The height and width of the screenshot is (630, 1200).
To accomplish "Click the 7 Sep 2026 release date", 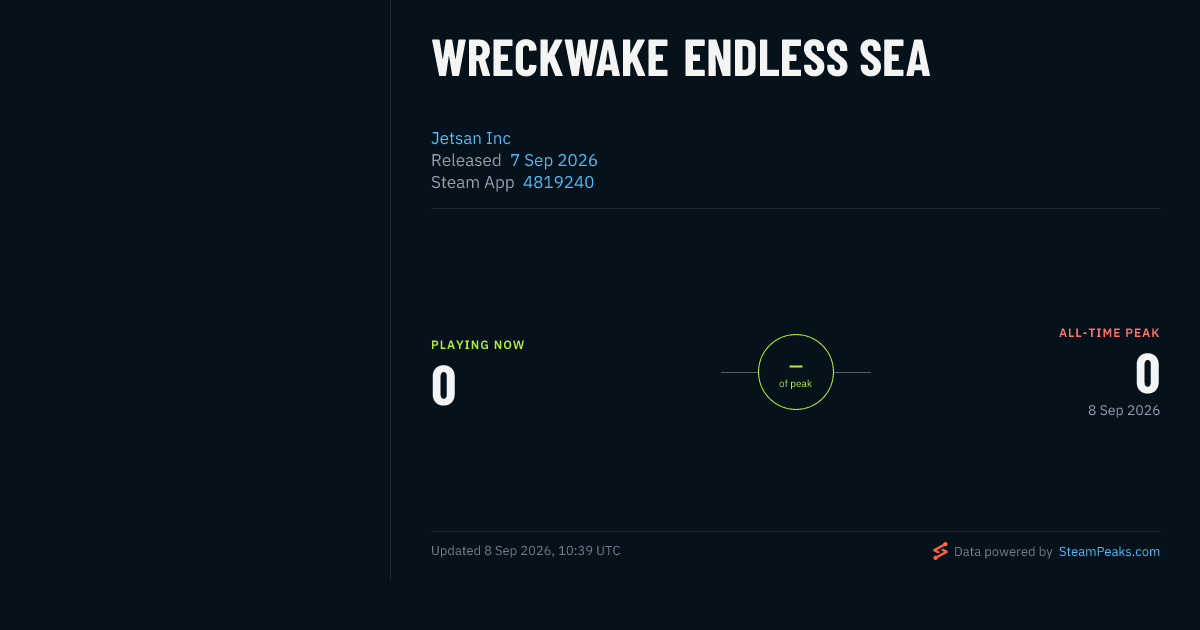I will [554, 160].
